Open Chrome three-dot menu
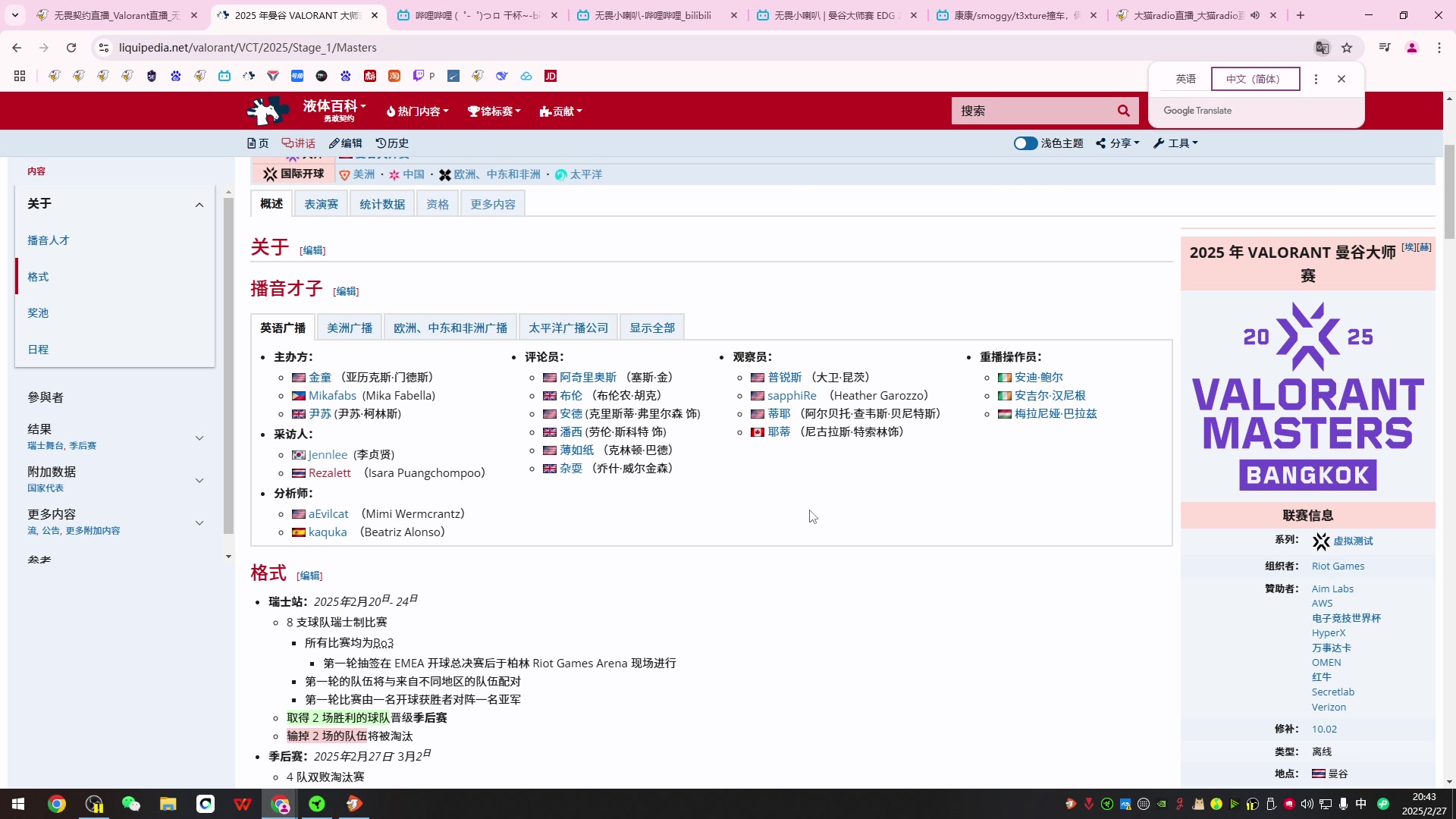This screenshot has height=819, width=1456. point(1439,48)
